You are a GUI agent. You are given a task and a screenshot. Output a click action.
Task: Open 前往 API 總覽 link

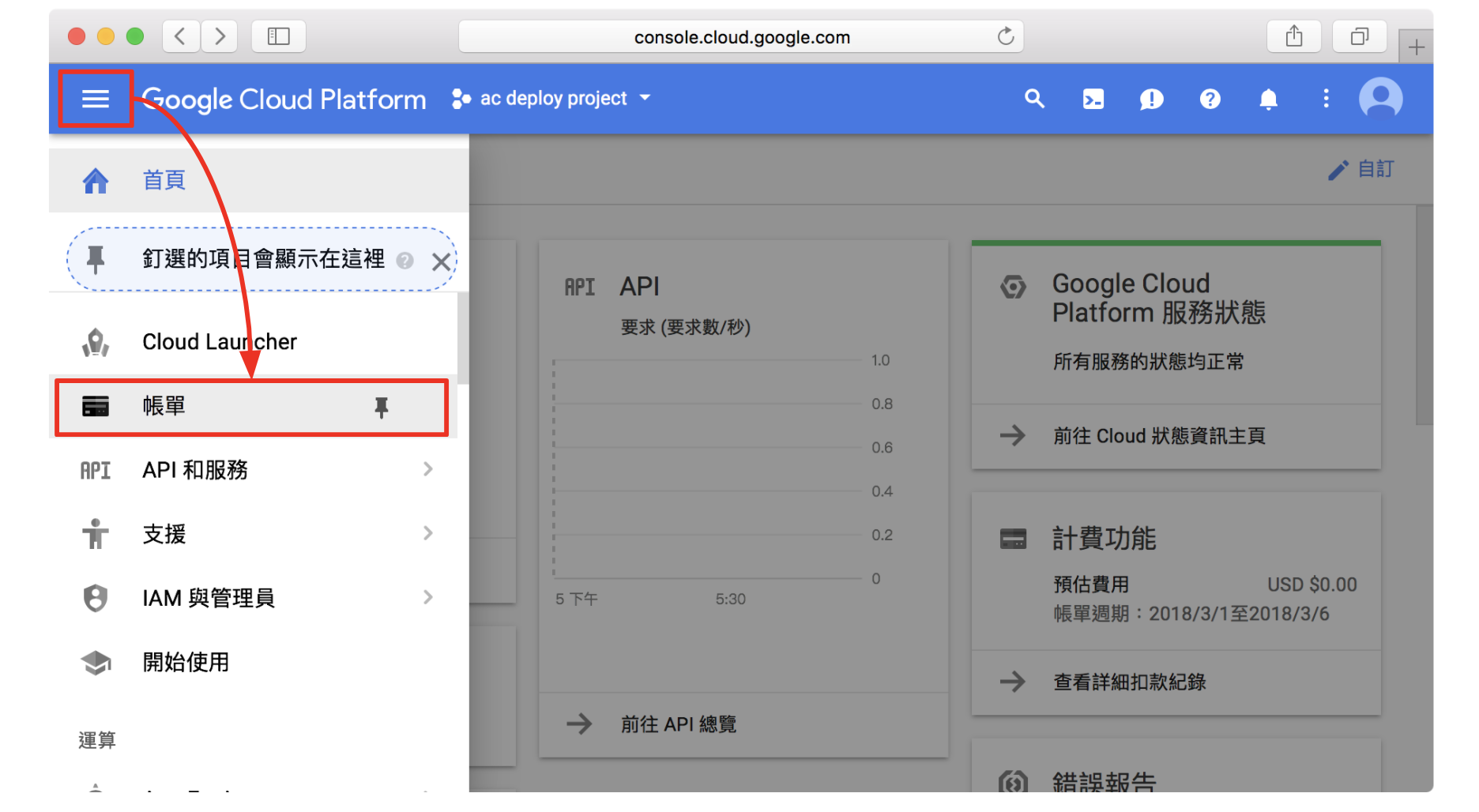point(678,724)
